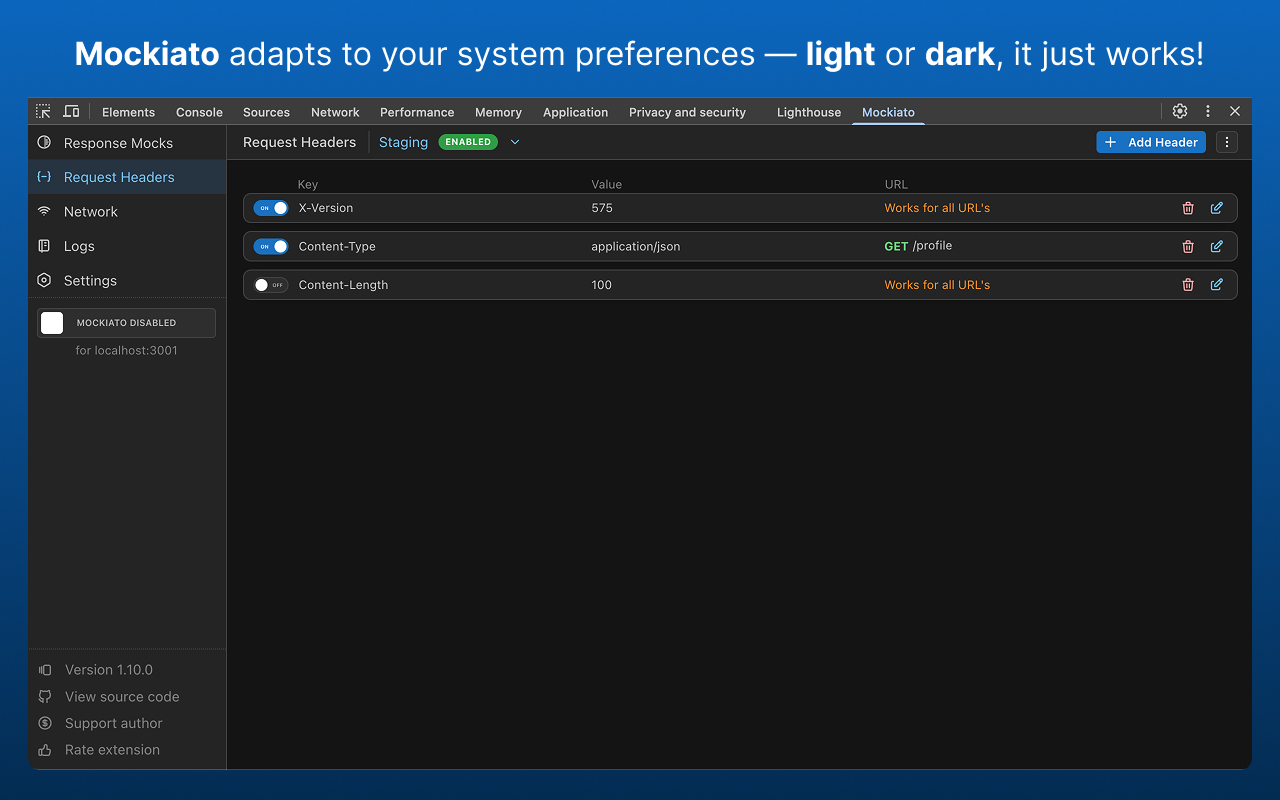This screenshot has height=800, width=1280.
Task: Open the Logs panel via its icon
Action: [43, 246]
